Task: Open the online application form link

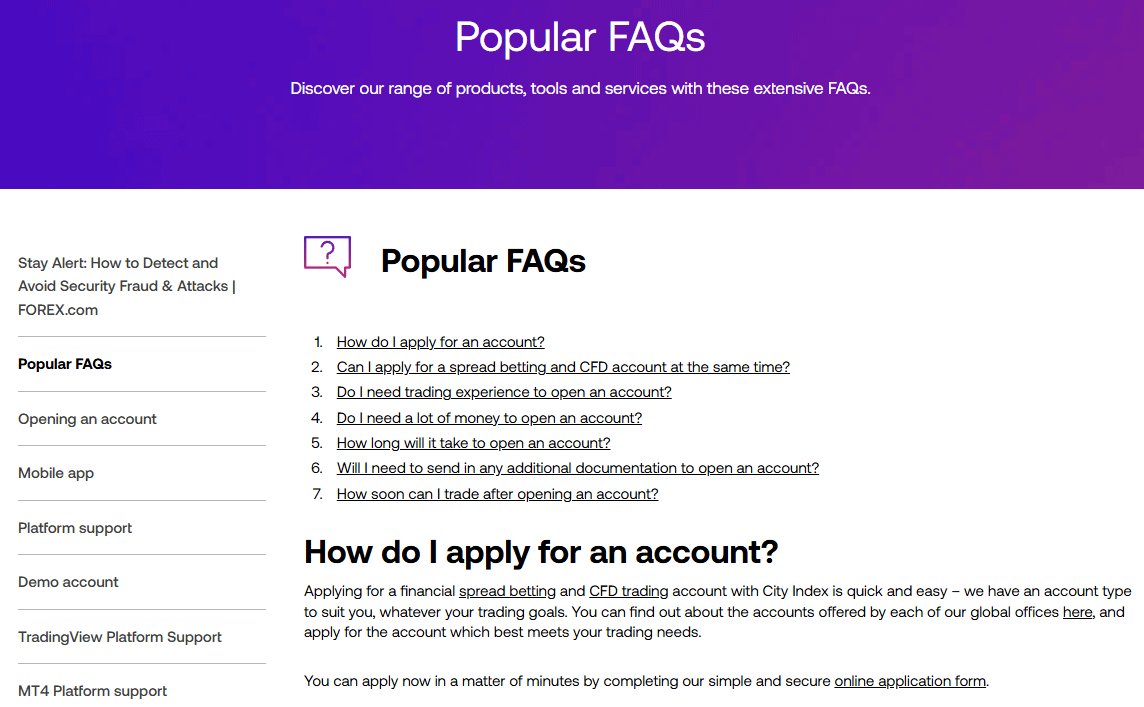Action: (x=910, y=681)
